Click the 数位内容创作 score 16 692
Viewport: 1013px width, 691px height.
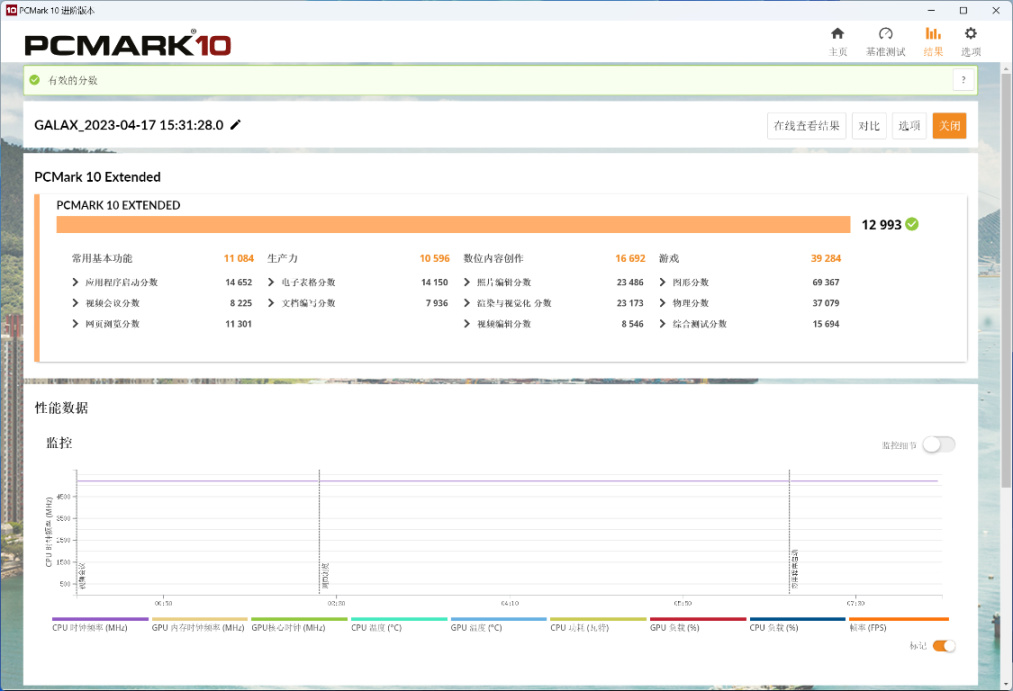click(630, 258)
